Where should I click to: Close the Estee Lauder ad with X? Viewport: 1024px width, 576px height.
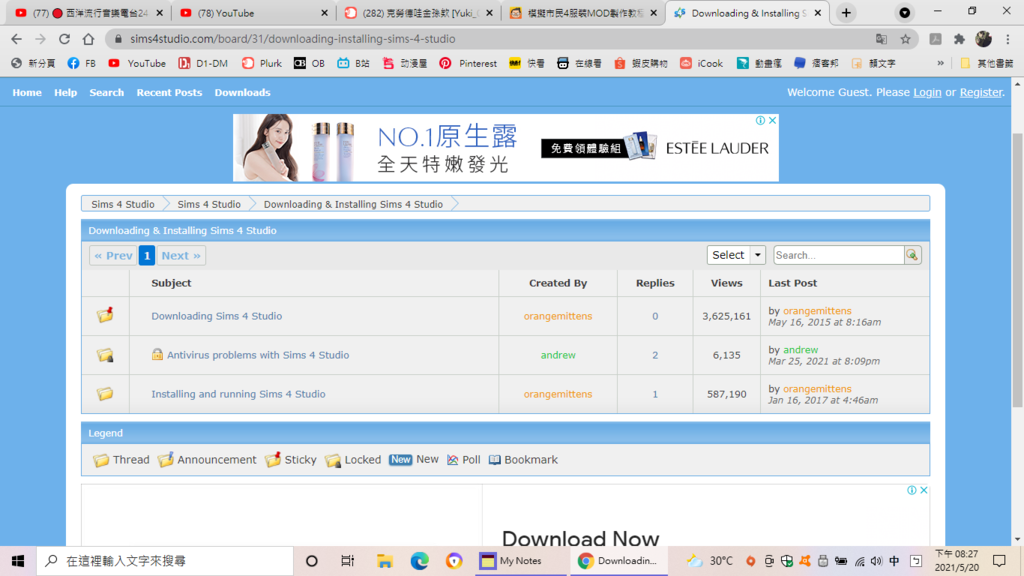click(x=773, y=120)
